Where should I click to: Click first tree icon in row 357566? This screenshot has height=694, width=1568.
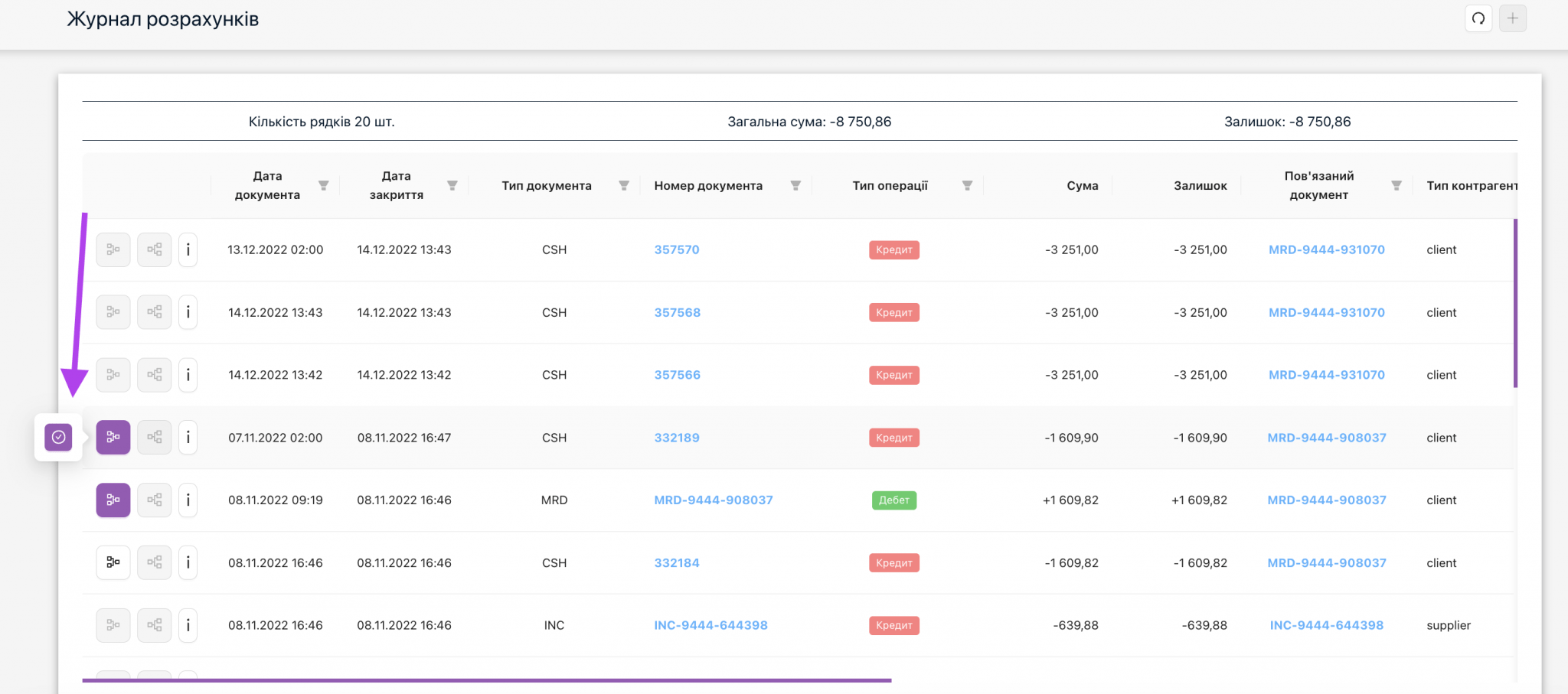pos(113,375)
